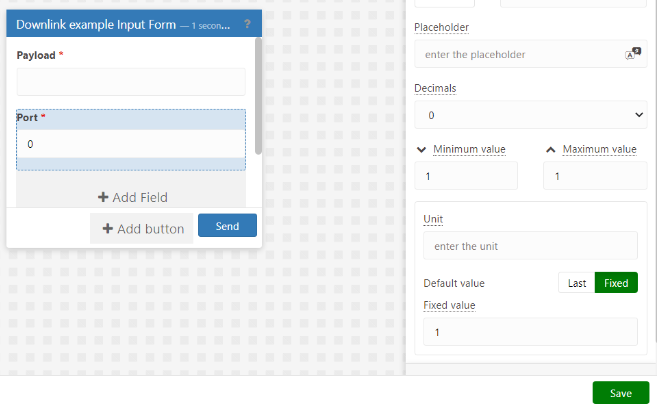This screenshot has height=412, width=661.
Task: Focus the Payload input field
Action: click(x=131, y=82)
